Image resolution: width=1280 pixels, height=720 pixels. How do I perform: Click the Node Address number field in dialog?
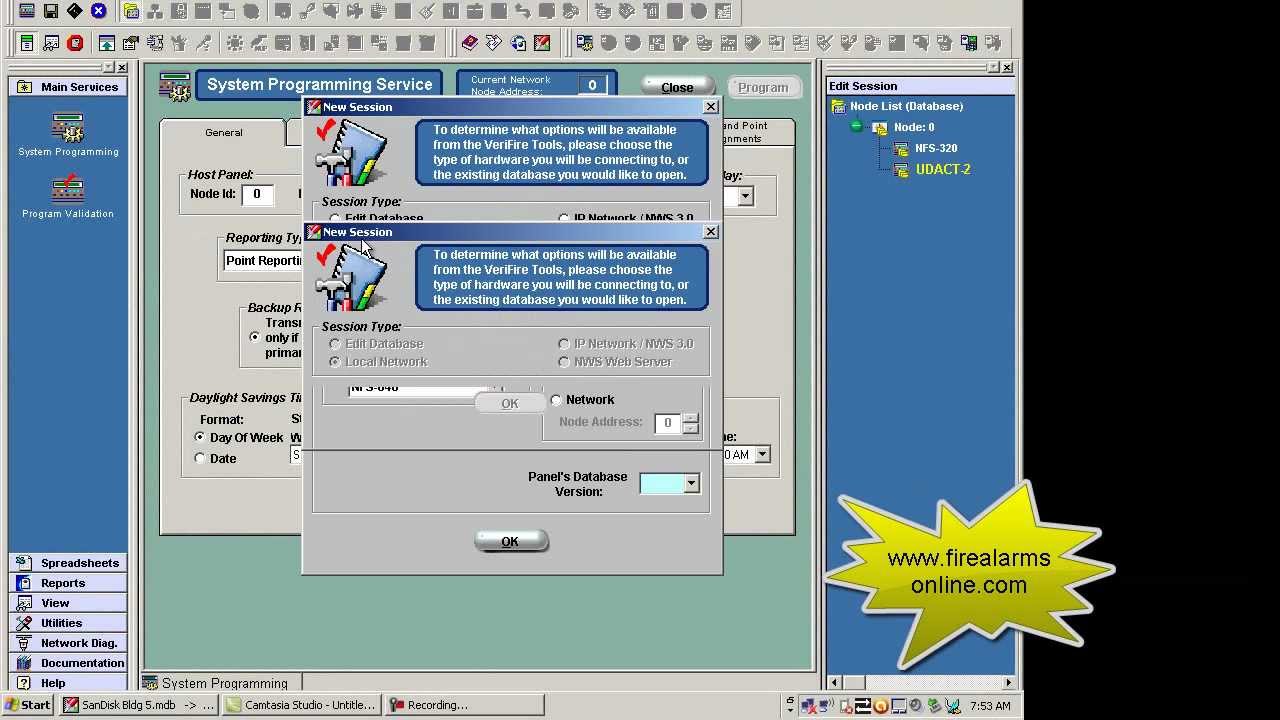coord(668,423)
